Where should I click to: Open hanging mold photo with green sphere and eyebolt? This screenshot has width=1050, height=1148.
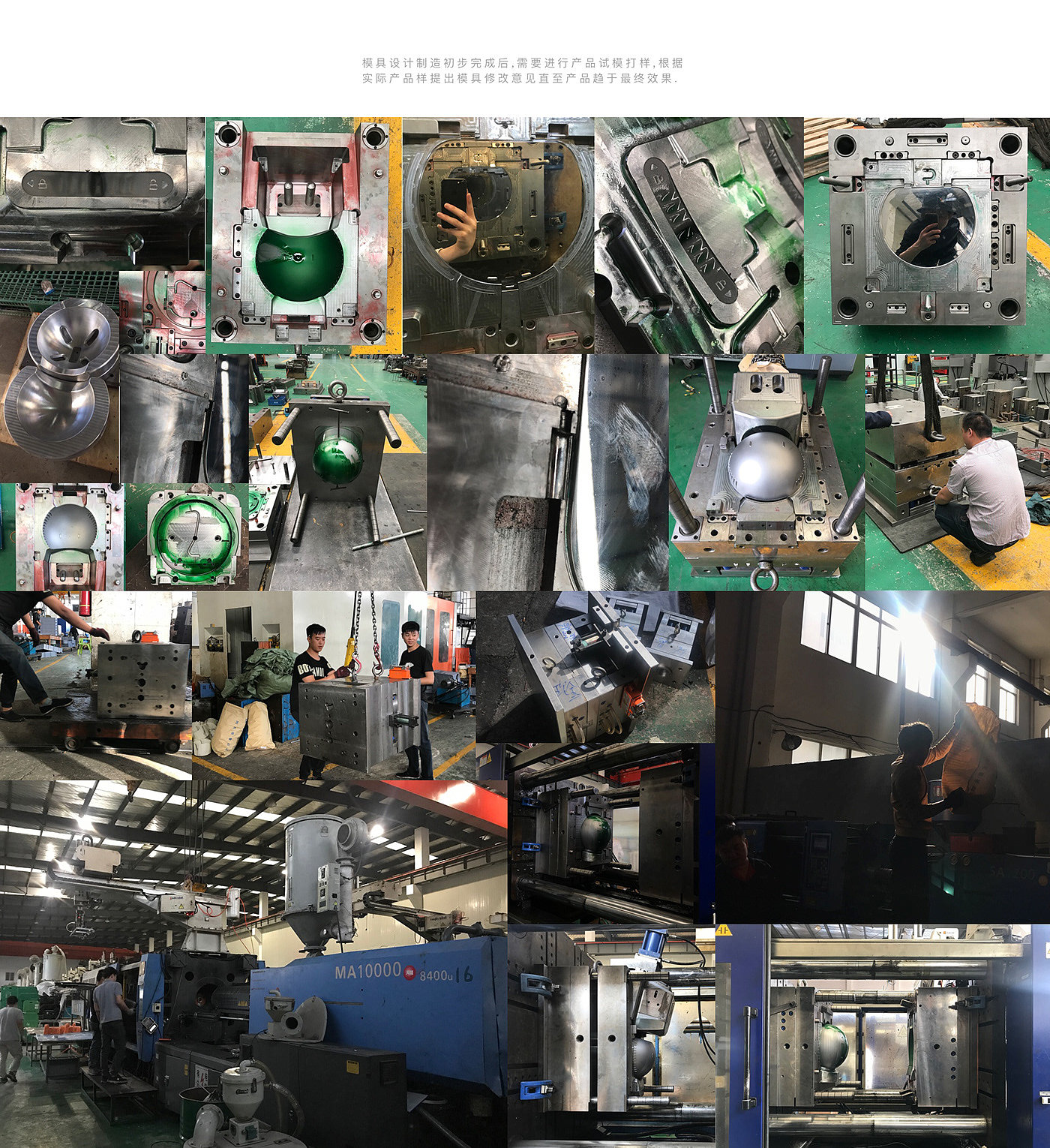point(337,471)
